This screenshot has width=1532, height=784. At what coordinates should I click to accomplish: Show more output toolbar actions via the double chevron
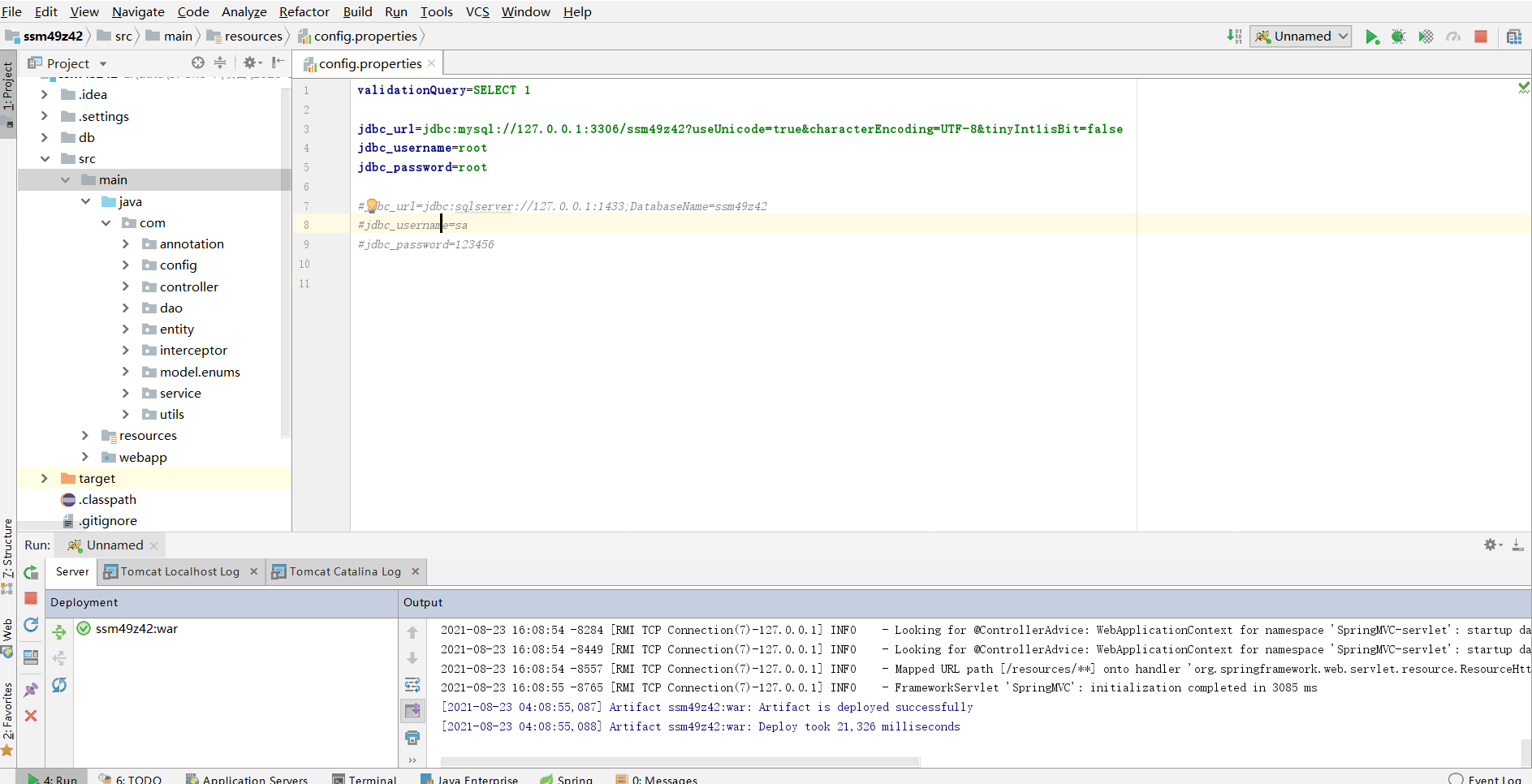click(412, 760)
